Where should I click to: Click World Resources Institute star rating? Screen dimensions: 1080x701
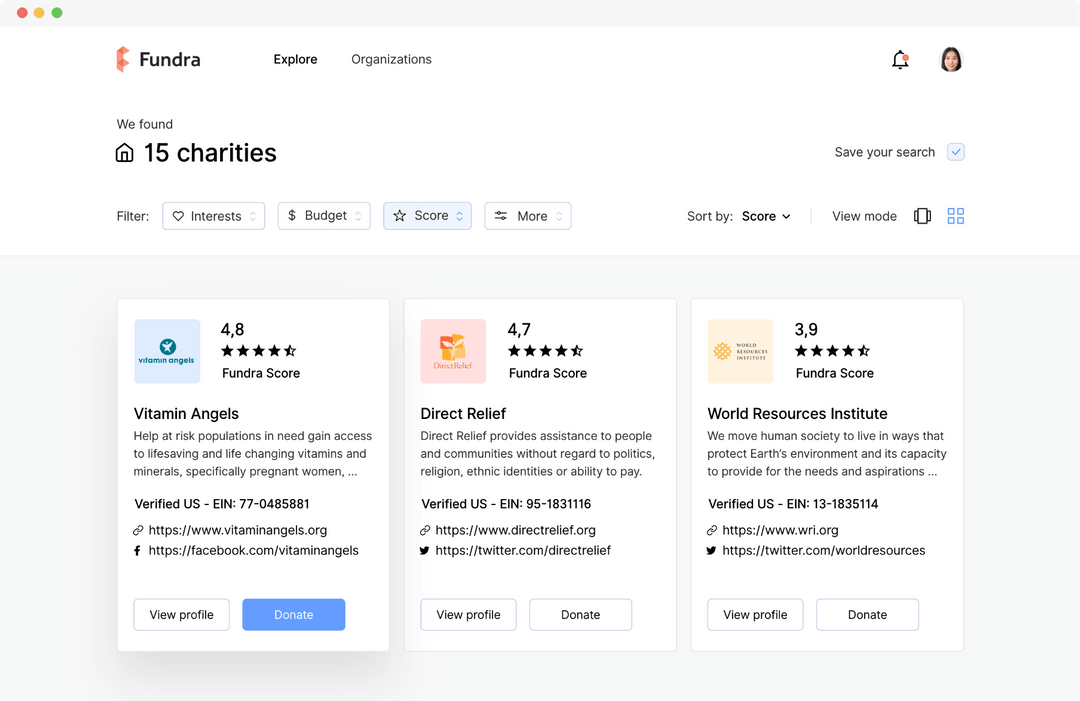832,351
